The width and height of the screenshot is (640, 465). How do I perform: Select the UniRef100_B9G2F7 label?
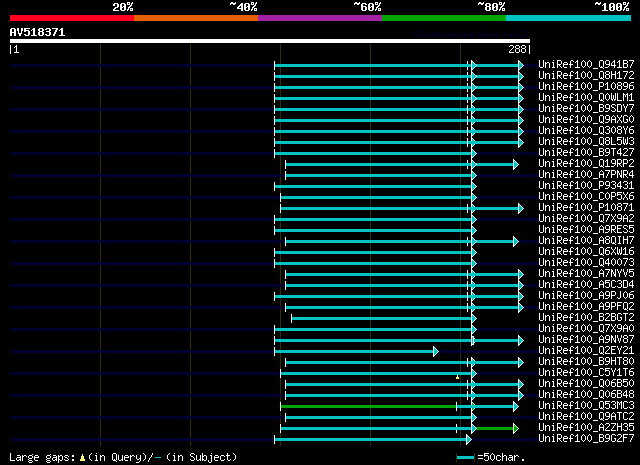[586, 439]
